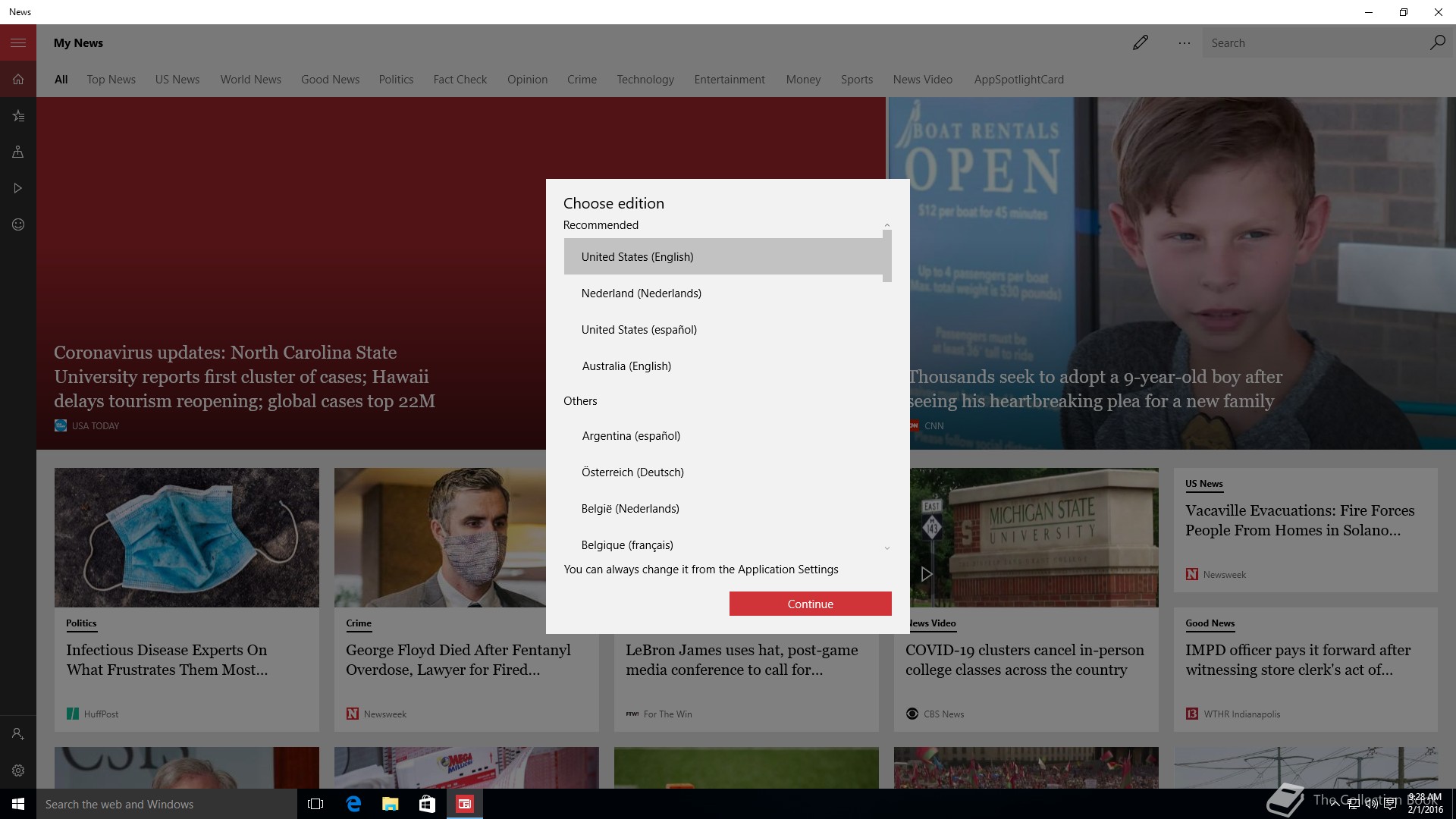Open the Interests star list icon
The width and height of the screenshot is (1456, 819).
(x=18, y=115)
